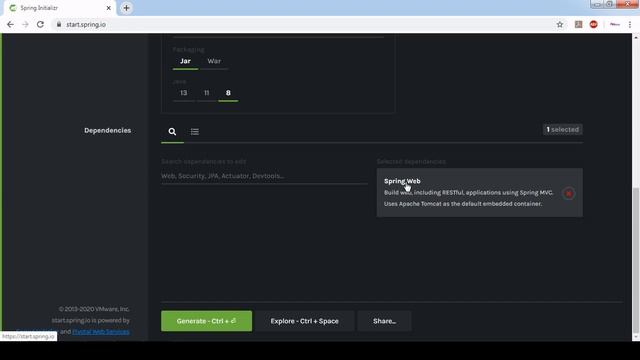The height and width of the screenshot is (360, 640).
Task: Close the Spring Initializr tab
Action: (109, 8)
